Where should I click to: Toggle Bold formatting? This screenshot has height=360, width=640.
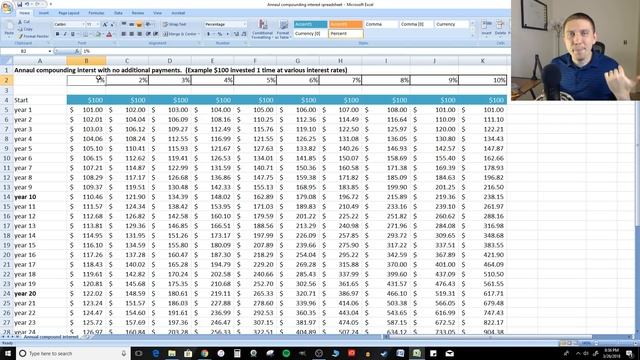pos(57,34)
